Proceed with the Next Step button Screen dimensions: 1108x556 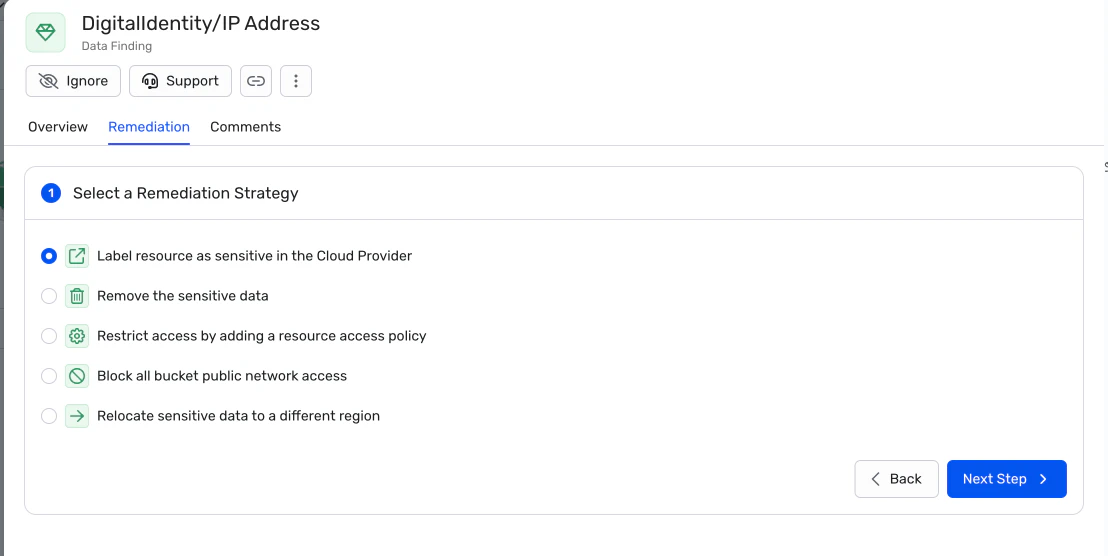[x=1006, y=479]
